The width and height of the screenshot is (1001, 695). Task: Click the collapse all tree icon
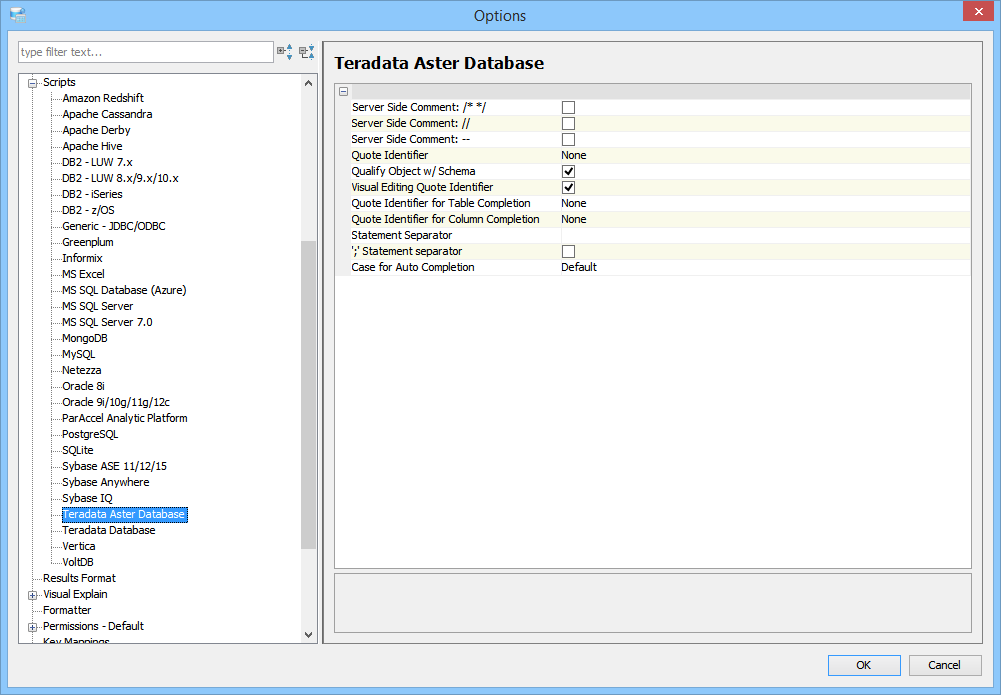click(x=307, y=52)
